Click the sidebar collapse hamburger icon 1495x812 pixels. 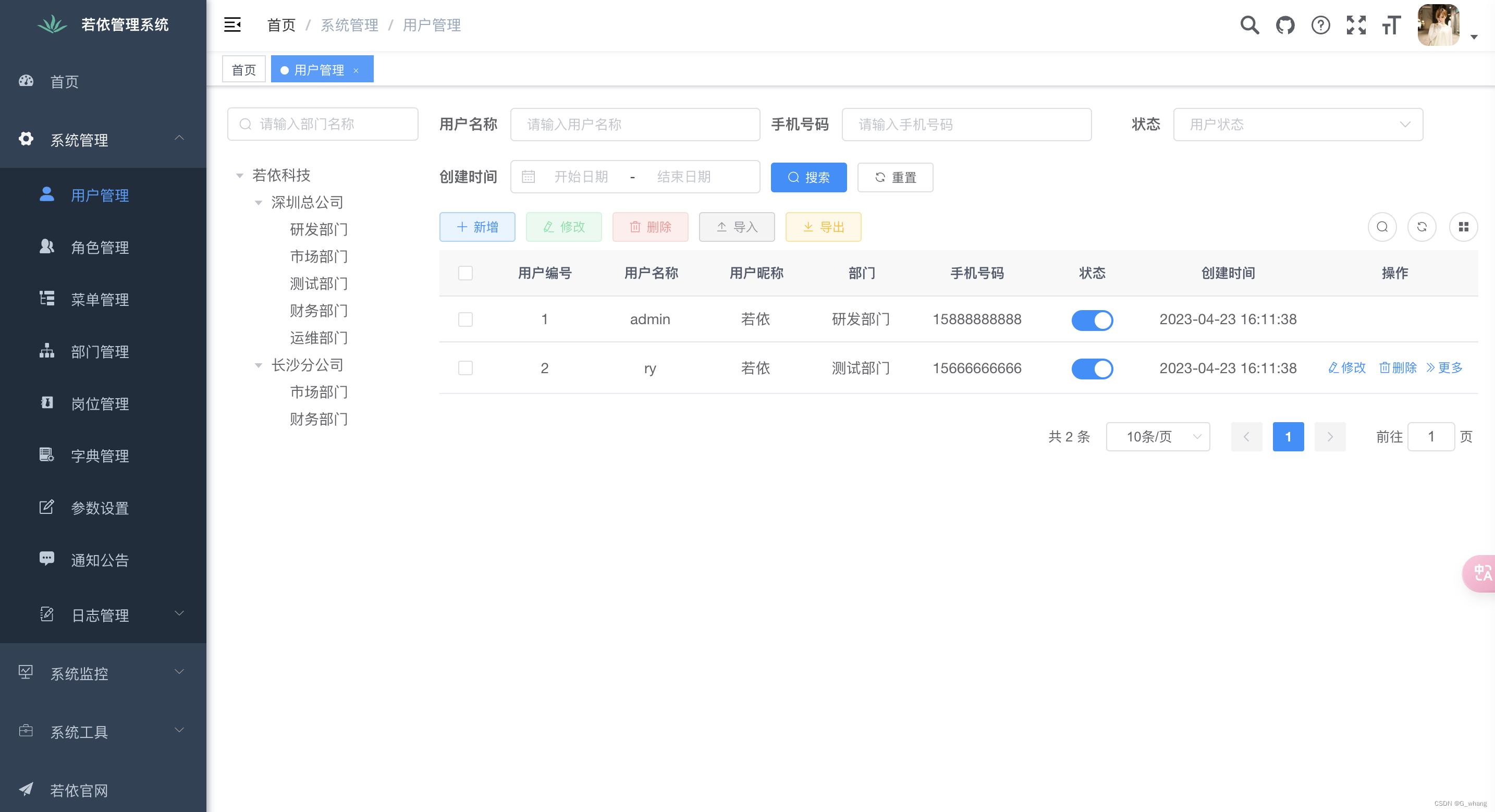click(x=232, y=25)
